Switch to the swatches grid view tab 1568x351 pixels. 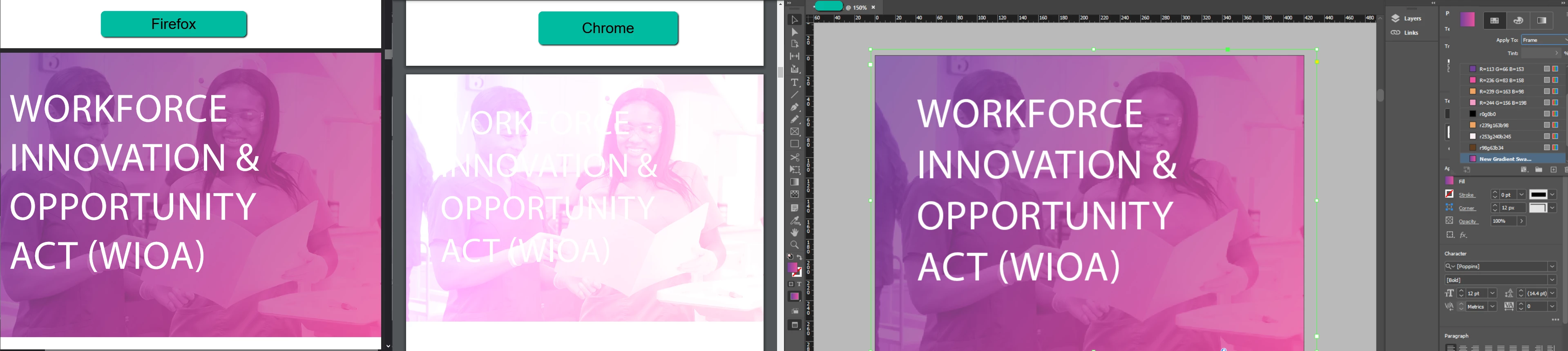tap(1494, 21)
